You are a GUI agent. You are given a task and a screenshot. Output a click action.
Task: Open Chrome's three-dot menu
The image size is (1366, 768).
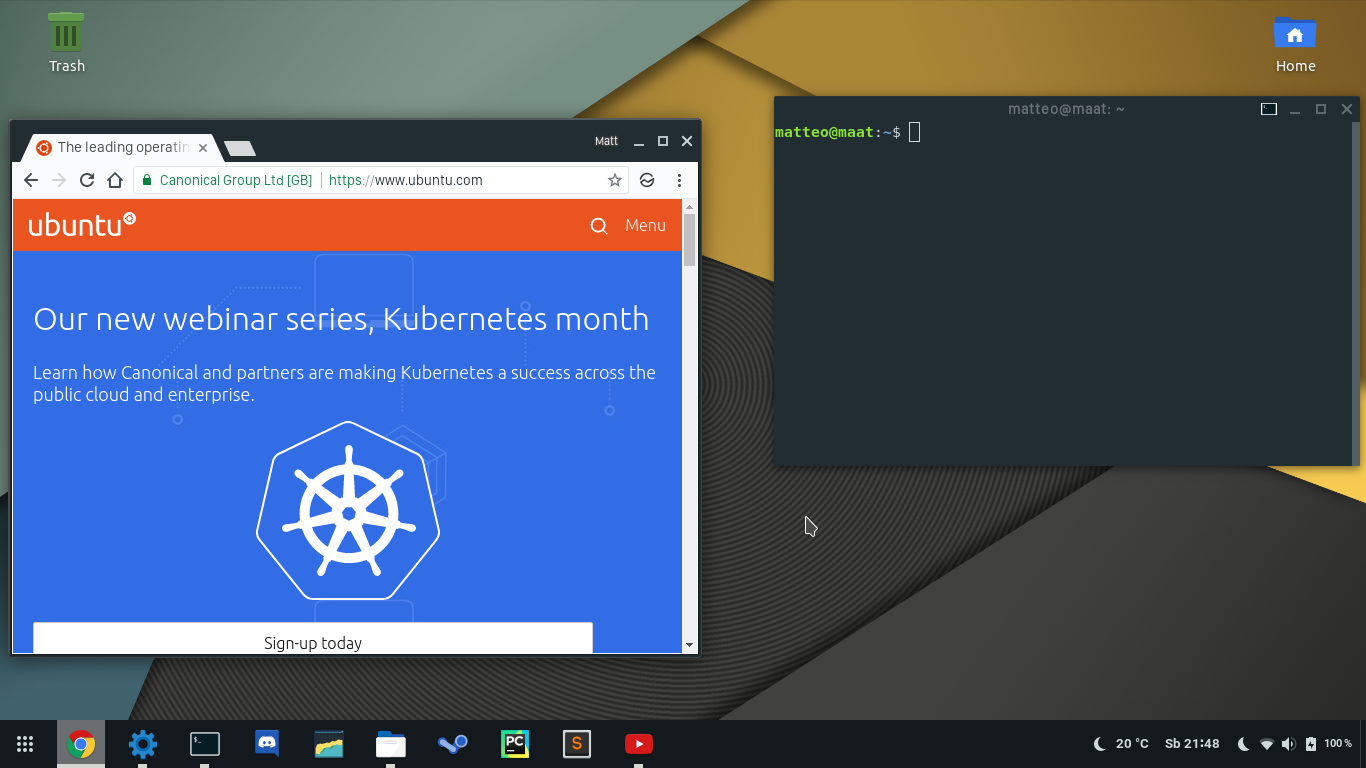(679, 180)
